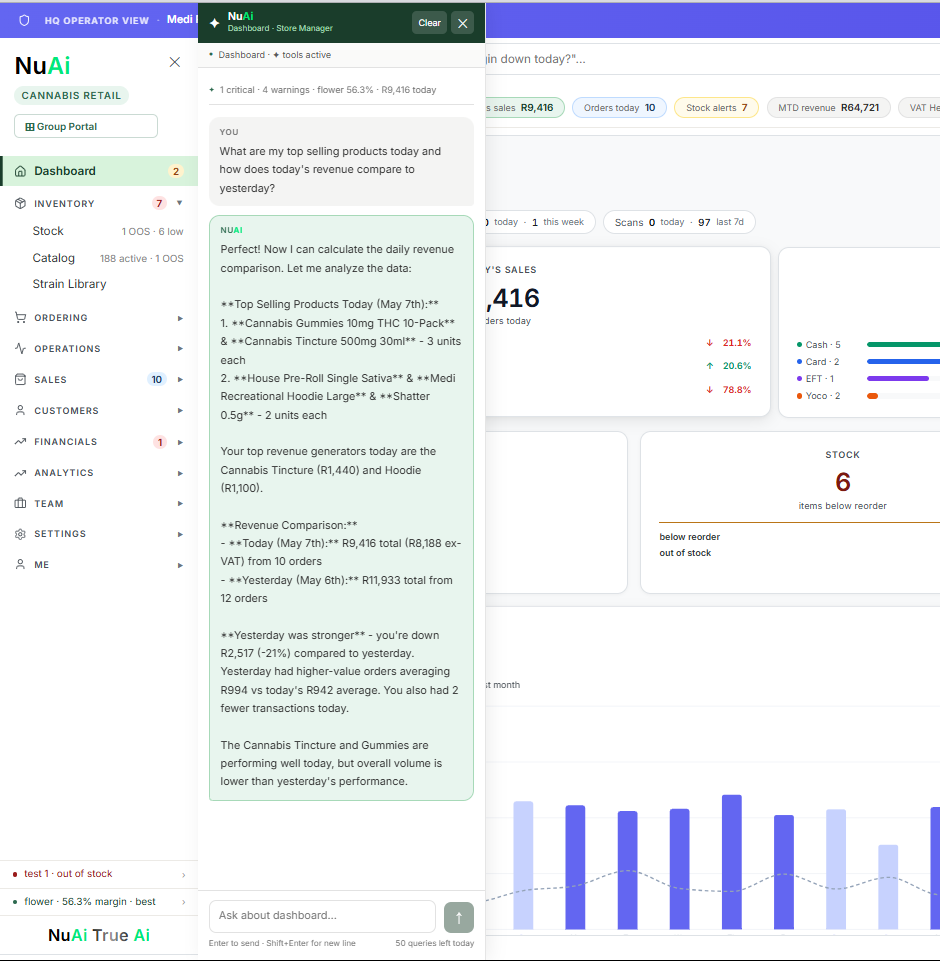
Task: Send the chat message with arrow button
Action: pyautogui.click(x=459, y=917)
